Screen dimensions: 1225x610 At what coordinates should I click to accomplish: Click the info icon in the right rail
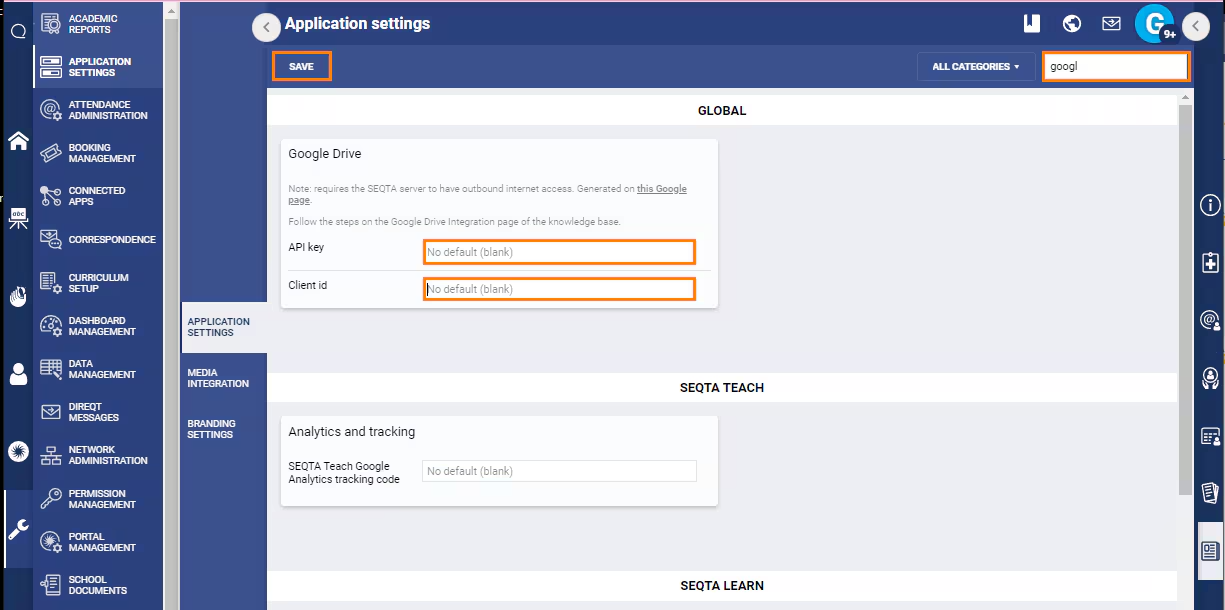(x=1210, y=206)
